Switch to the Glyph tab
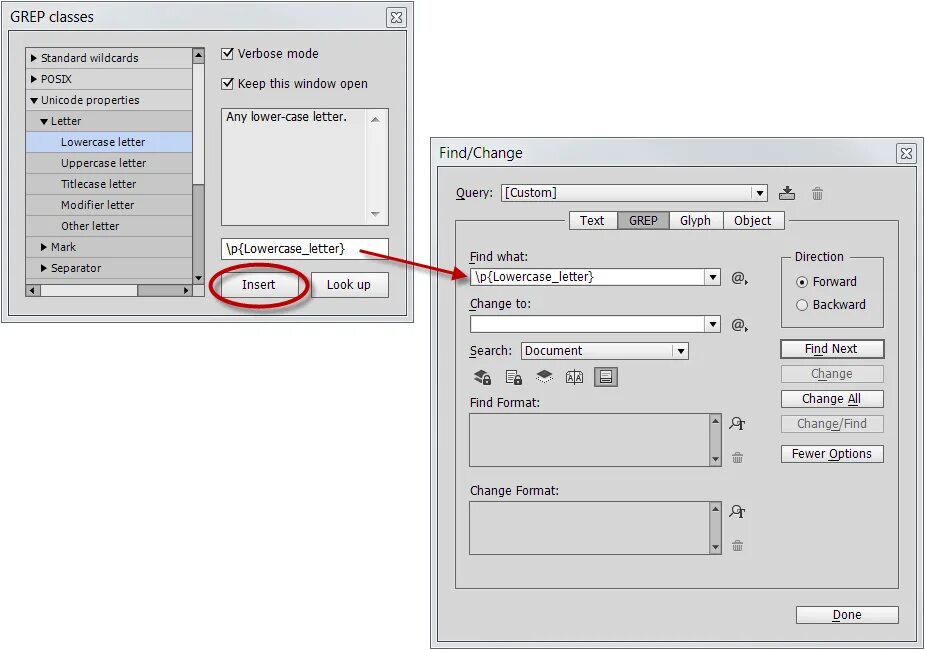925x650 pixels. pos(695,221)
